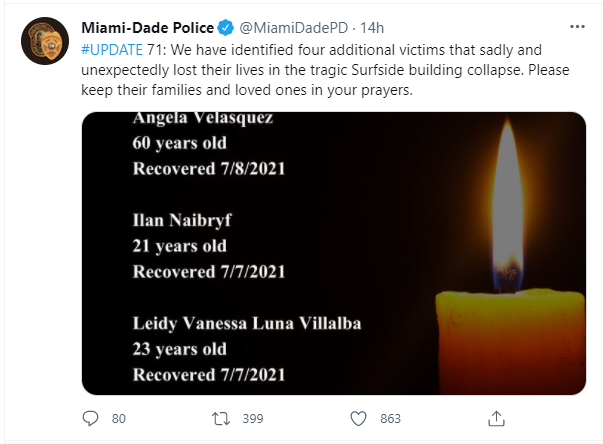Image resolution: width=603 pixels, height=444 pixels.
Task: Open the Miami-Dade Police profile avatar
Action: click(x=45, y=41)
